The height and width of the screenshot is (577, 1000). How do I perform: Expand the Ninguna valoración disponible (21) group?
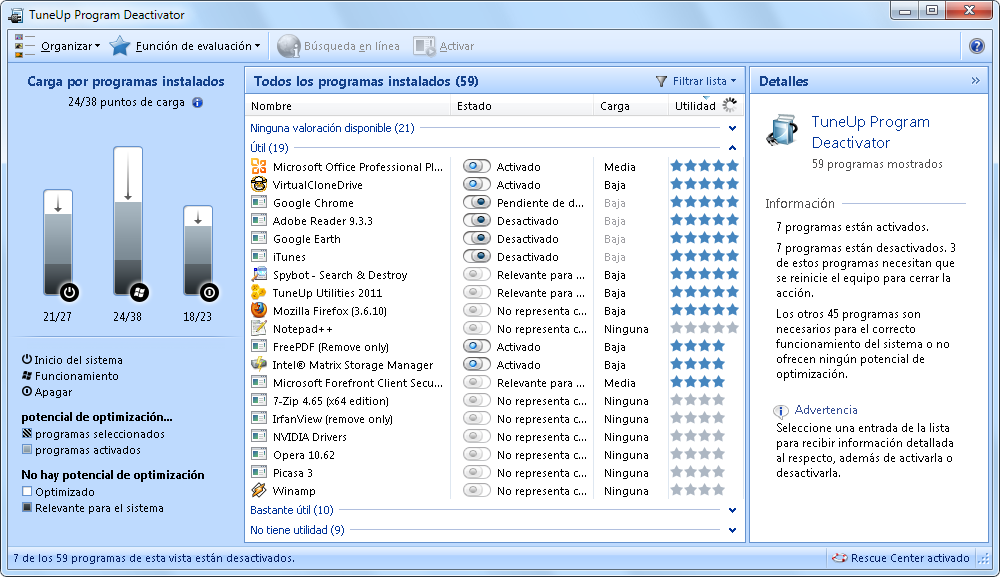732,128
